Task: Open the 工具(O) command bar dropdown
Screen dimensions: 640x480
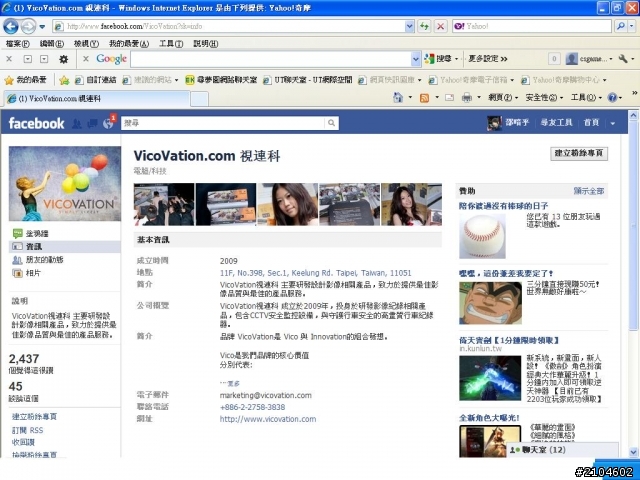Action: coord(586,98)
